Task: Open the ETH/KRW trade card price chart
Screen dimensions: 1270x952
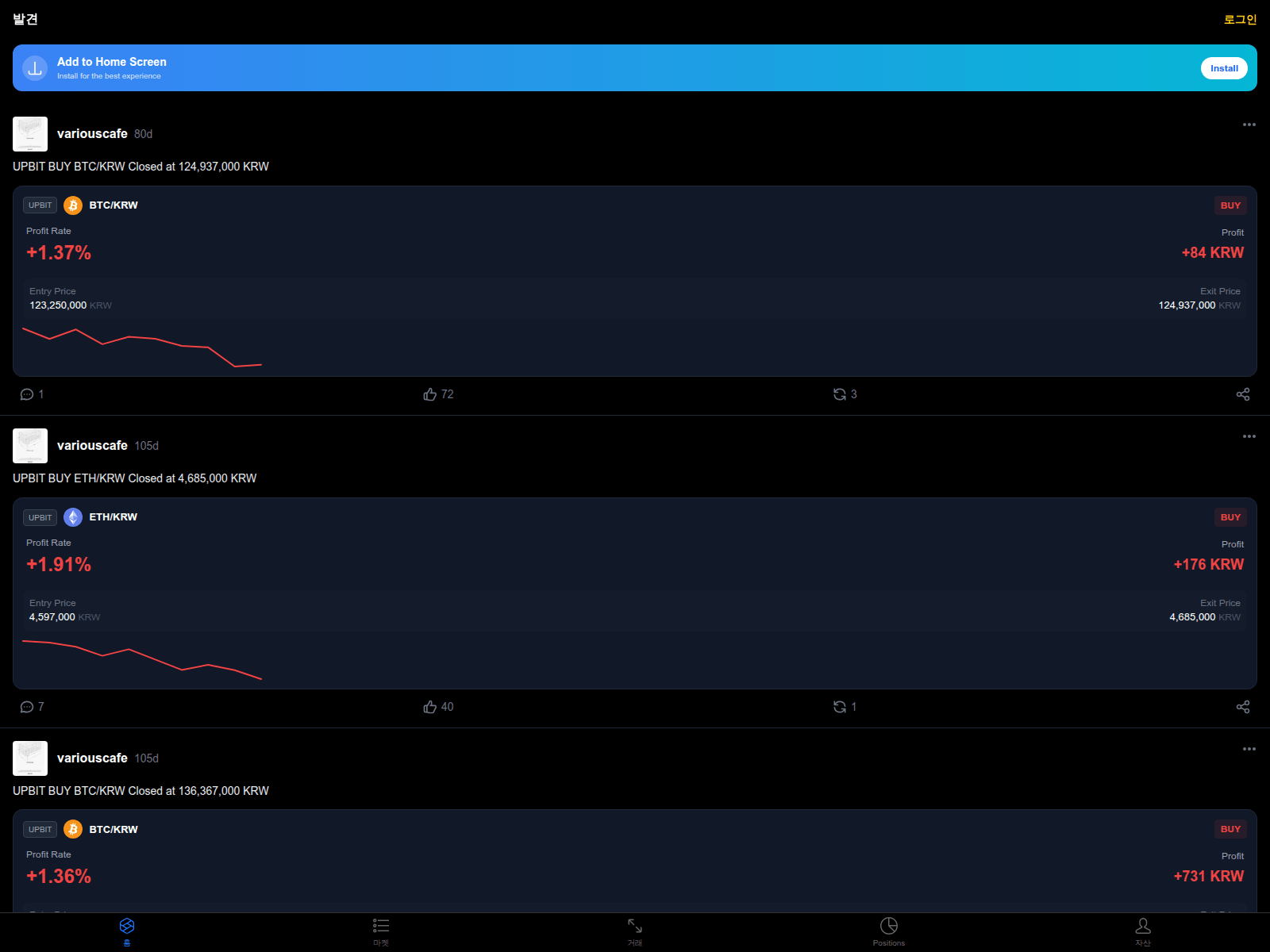Action: click(x=143, y=658)
